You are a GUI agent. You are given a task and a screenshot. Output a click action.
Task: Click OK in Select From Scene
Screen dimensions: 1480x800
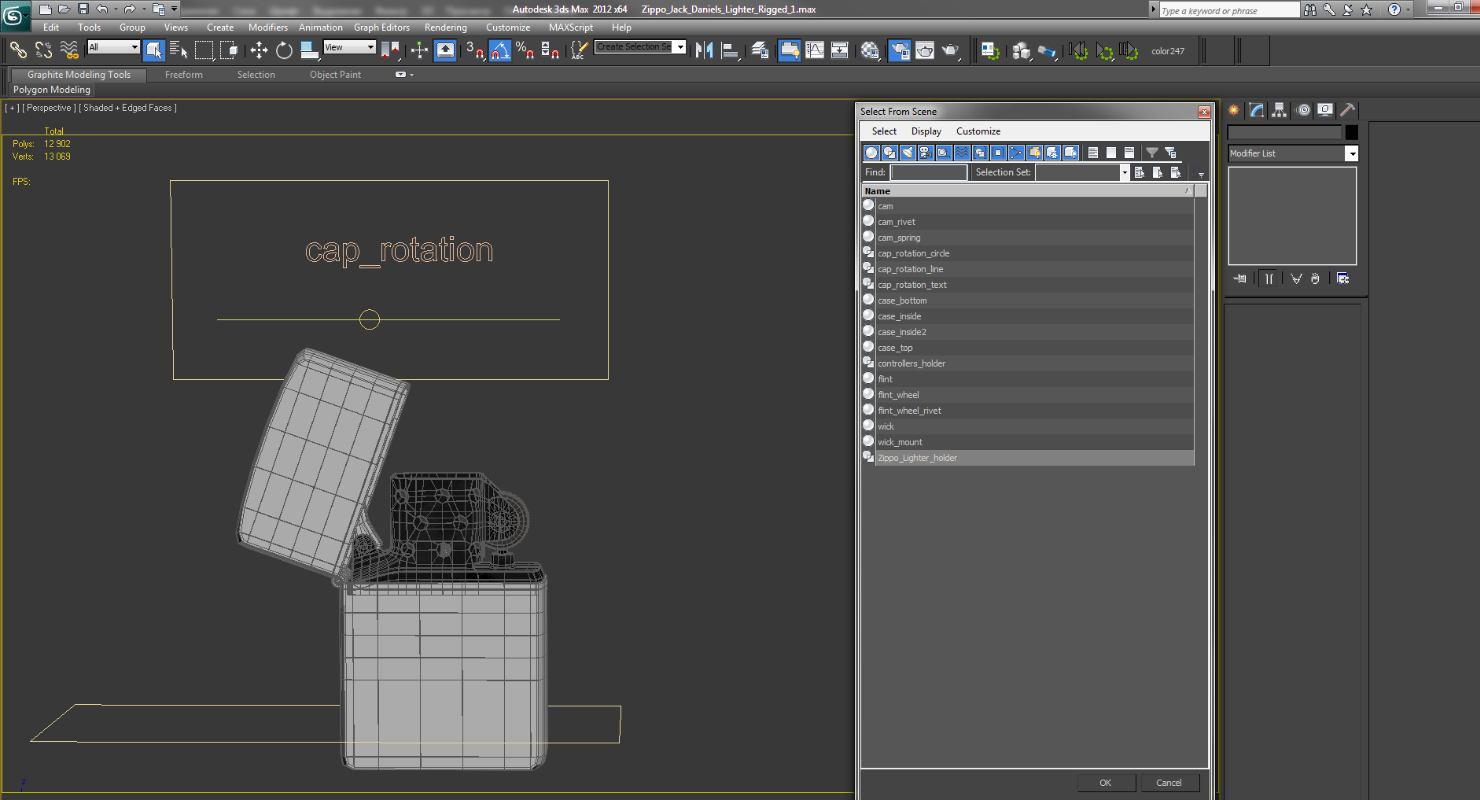[1105, 783]
